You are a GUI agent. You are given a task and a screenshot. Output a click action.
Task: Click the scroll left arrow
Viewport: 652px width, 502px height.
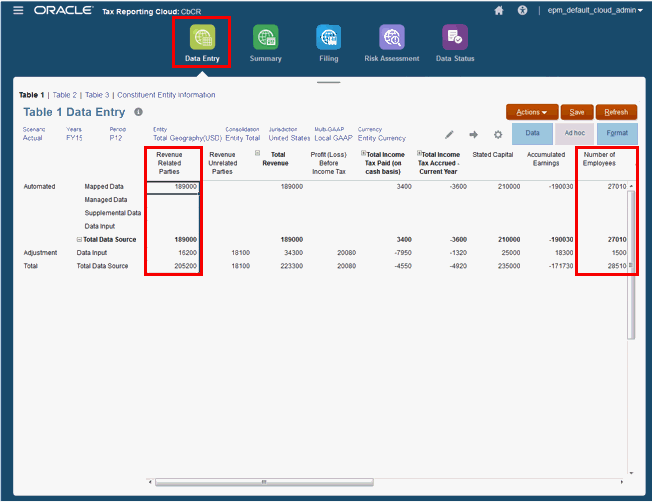tap(150, 482)
